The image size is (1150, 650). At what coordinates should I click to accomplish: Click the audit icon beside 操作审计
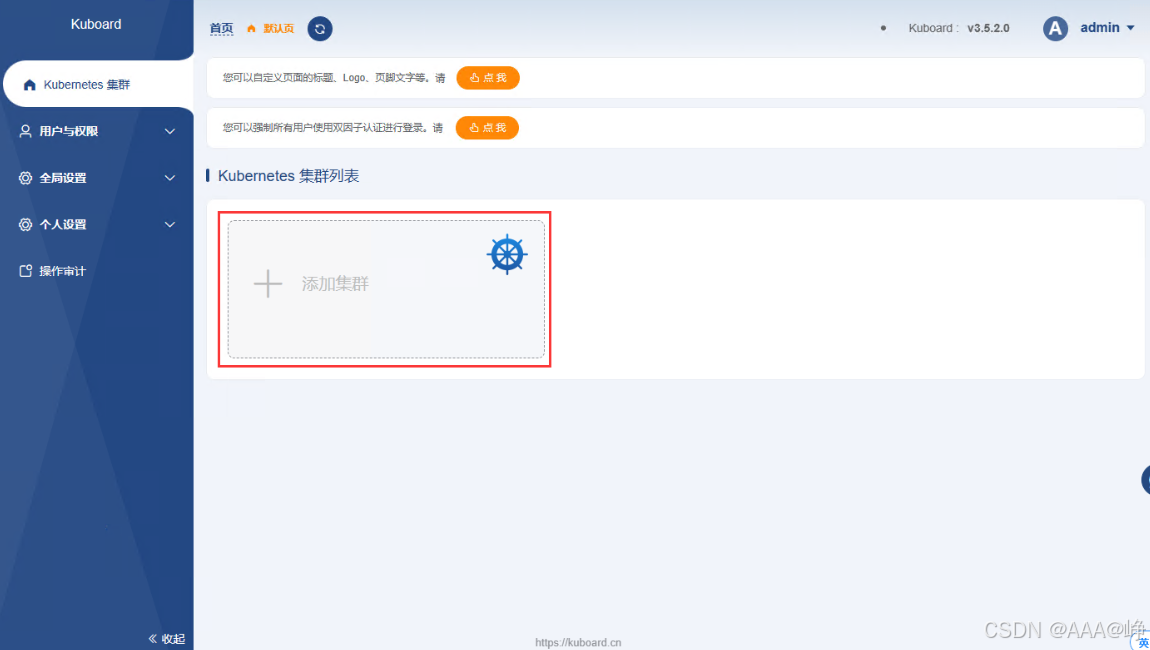[x=26, y=271]
